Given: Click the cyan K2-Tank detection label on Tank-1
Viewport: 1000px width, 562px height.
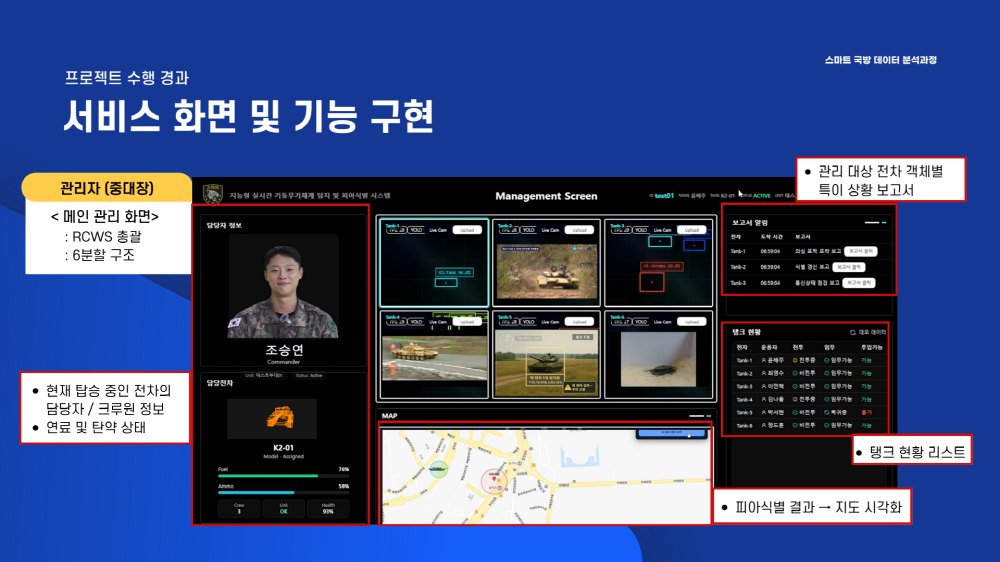Looking at the screenshot, I should pos(454,272).
